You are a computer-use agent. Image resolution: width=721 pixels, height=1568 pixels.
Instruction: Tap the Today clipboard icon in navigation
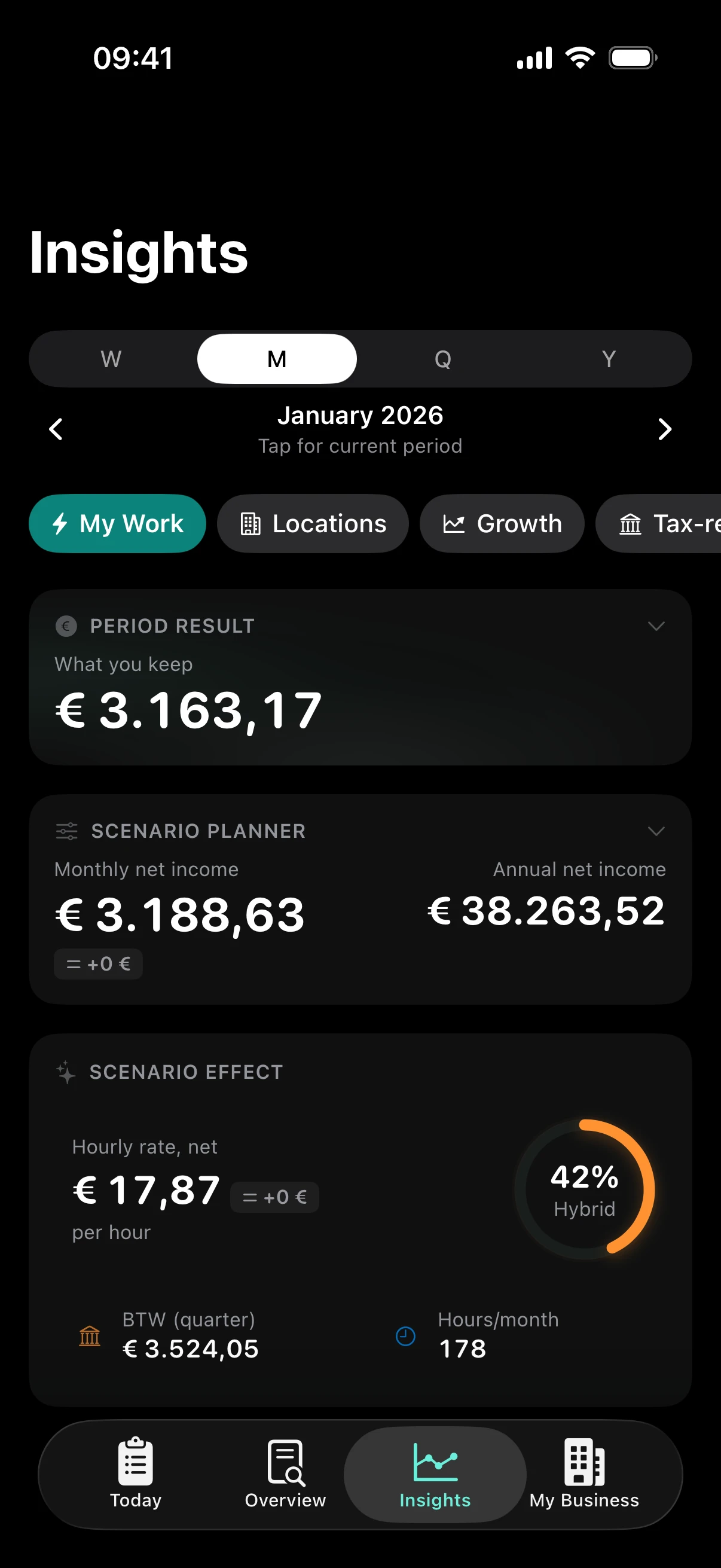coord(135,1461)
